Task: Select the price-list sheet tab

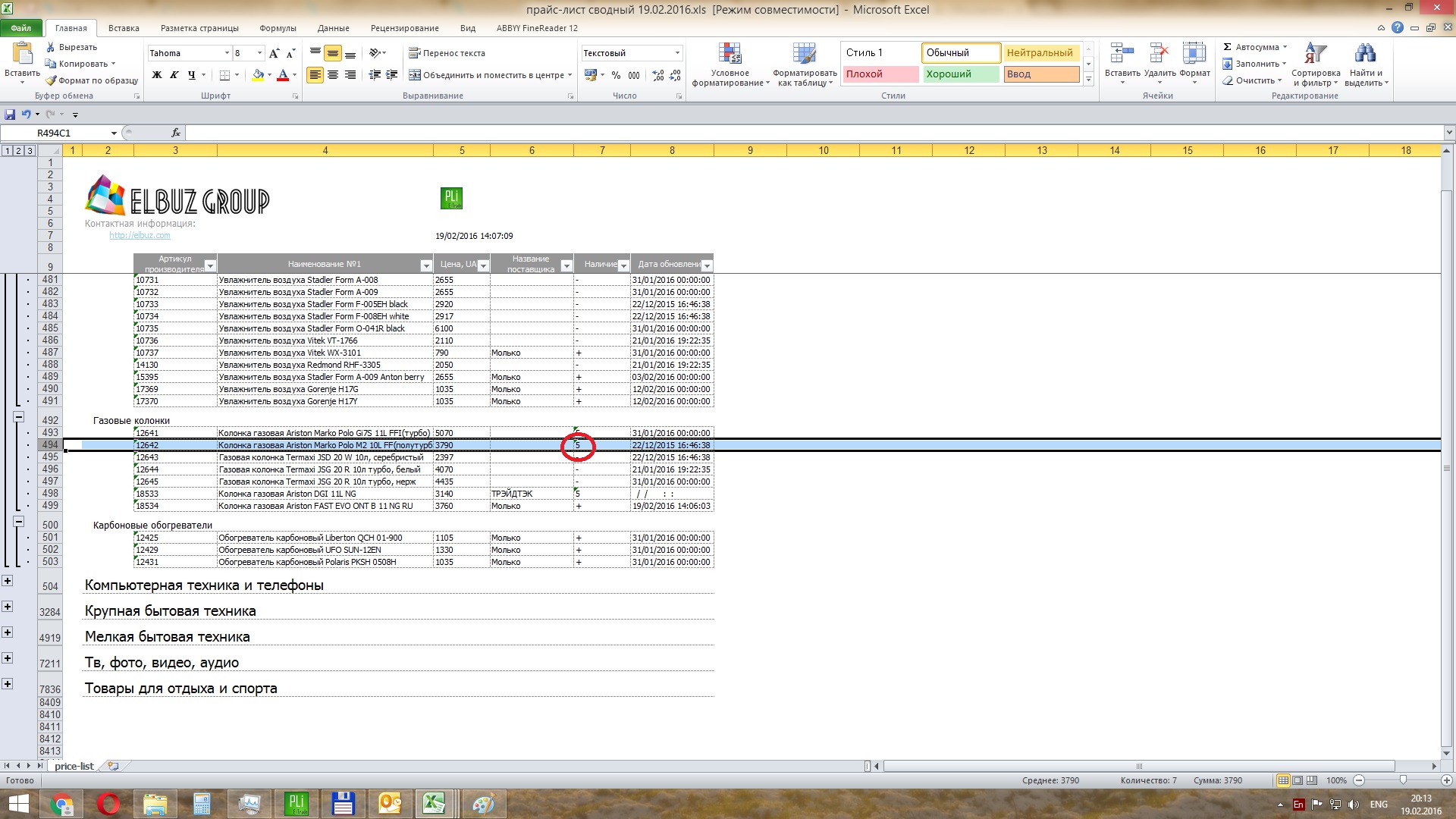Action: click(74, 766)
